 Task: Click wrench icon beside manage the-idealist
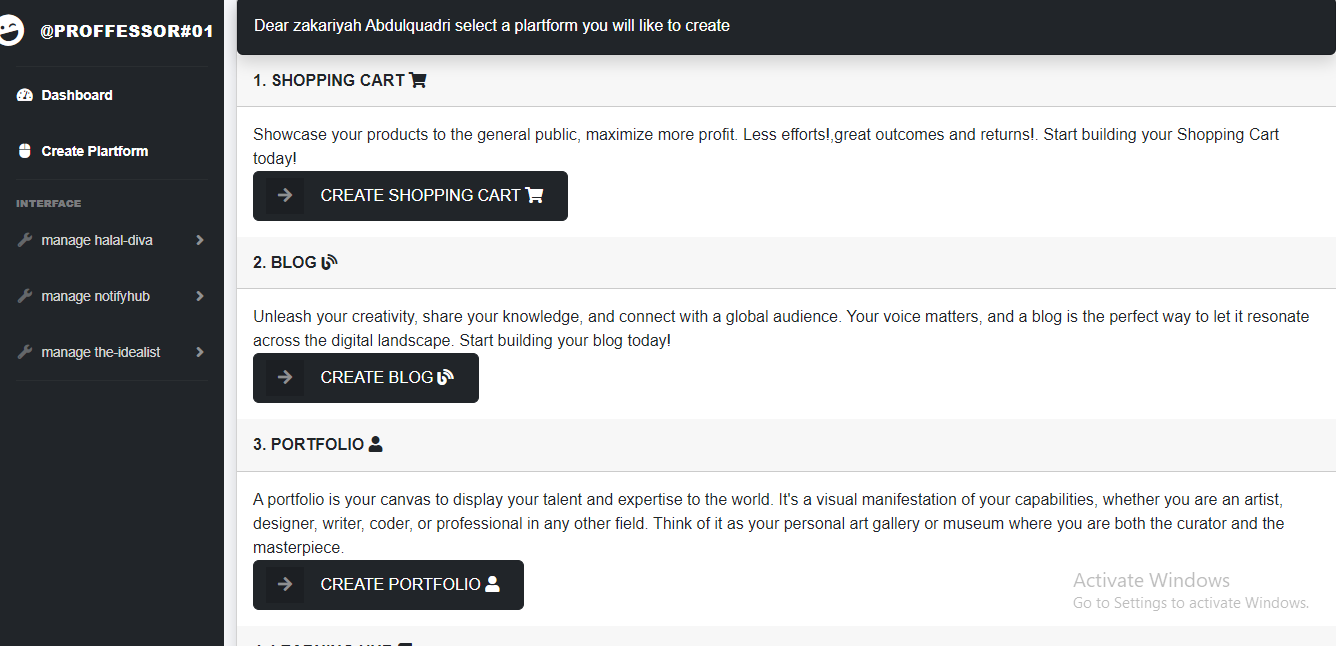point(25,352)
